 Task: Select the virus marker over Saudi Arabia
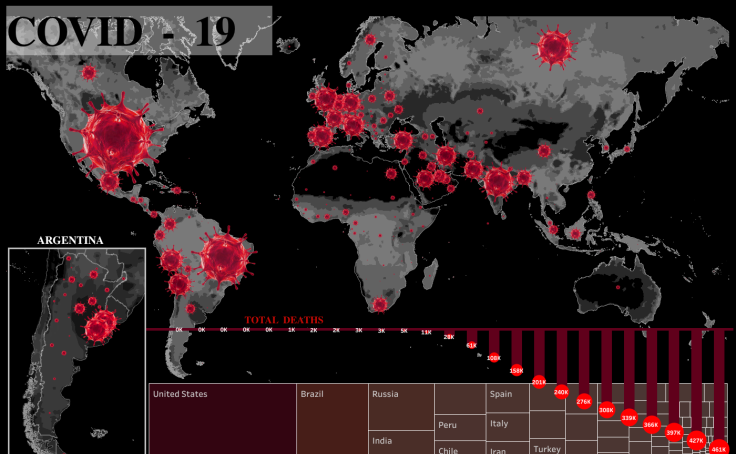pos(425,178)
